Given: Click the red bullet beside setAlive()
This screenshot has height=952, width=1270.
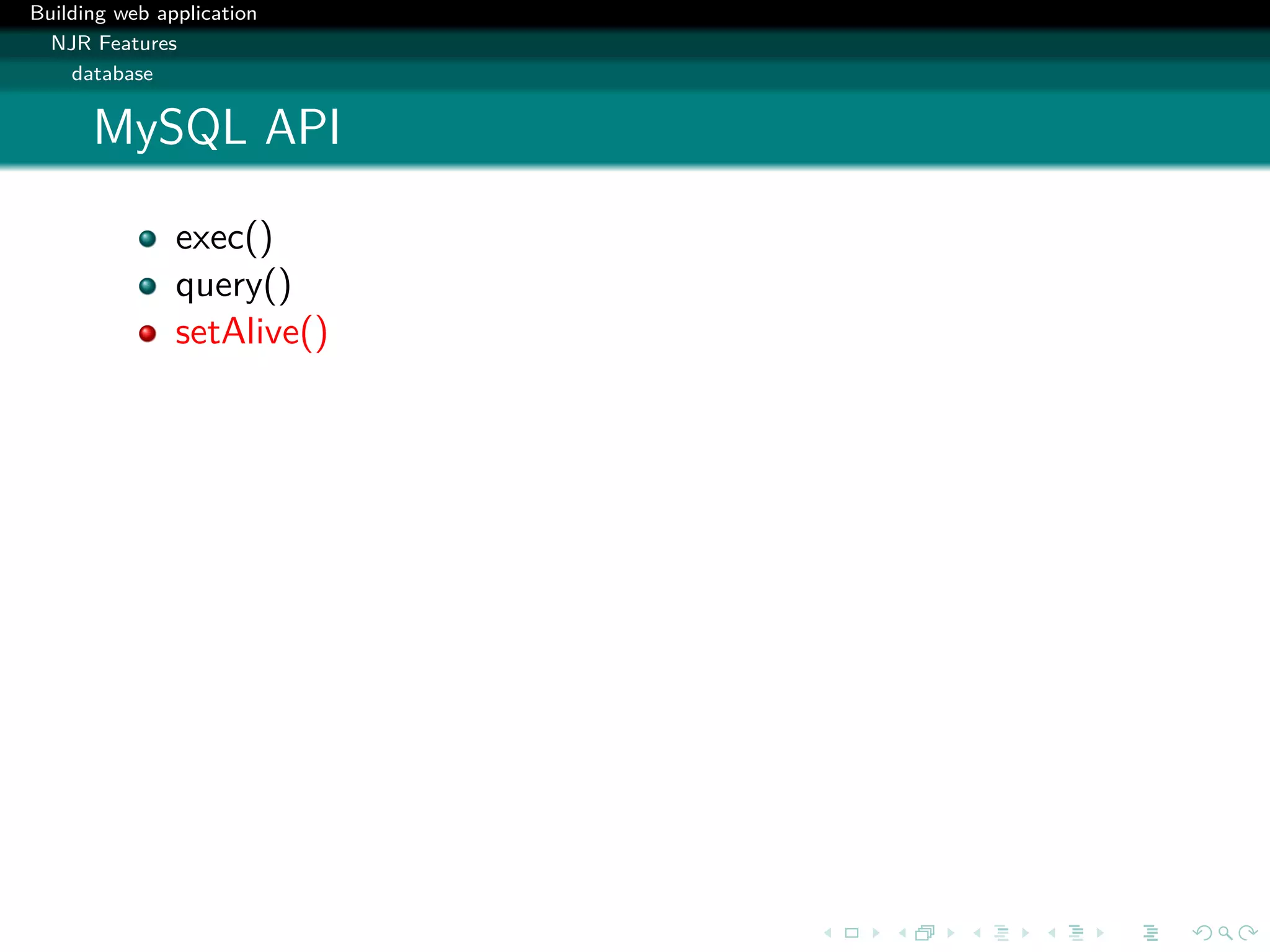Looking at the screenshot, I should (148, 333).
